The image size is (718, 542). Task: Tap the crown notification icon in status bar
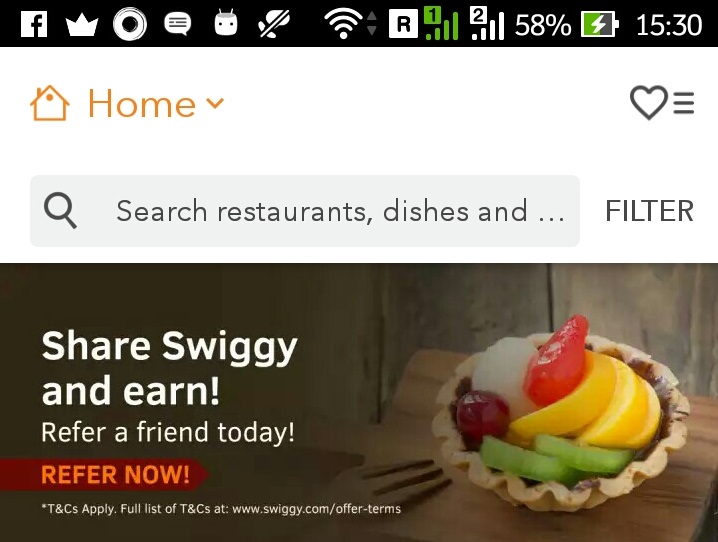point(82,25)
